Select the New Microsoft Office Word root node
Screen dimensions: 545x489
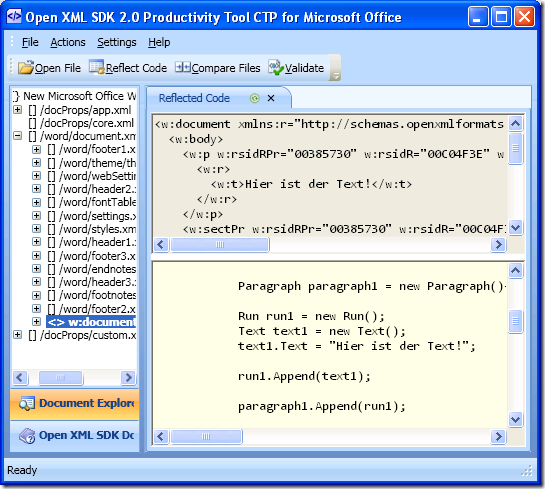click(x=74, y=96)
